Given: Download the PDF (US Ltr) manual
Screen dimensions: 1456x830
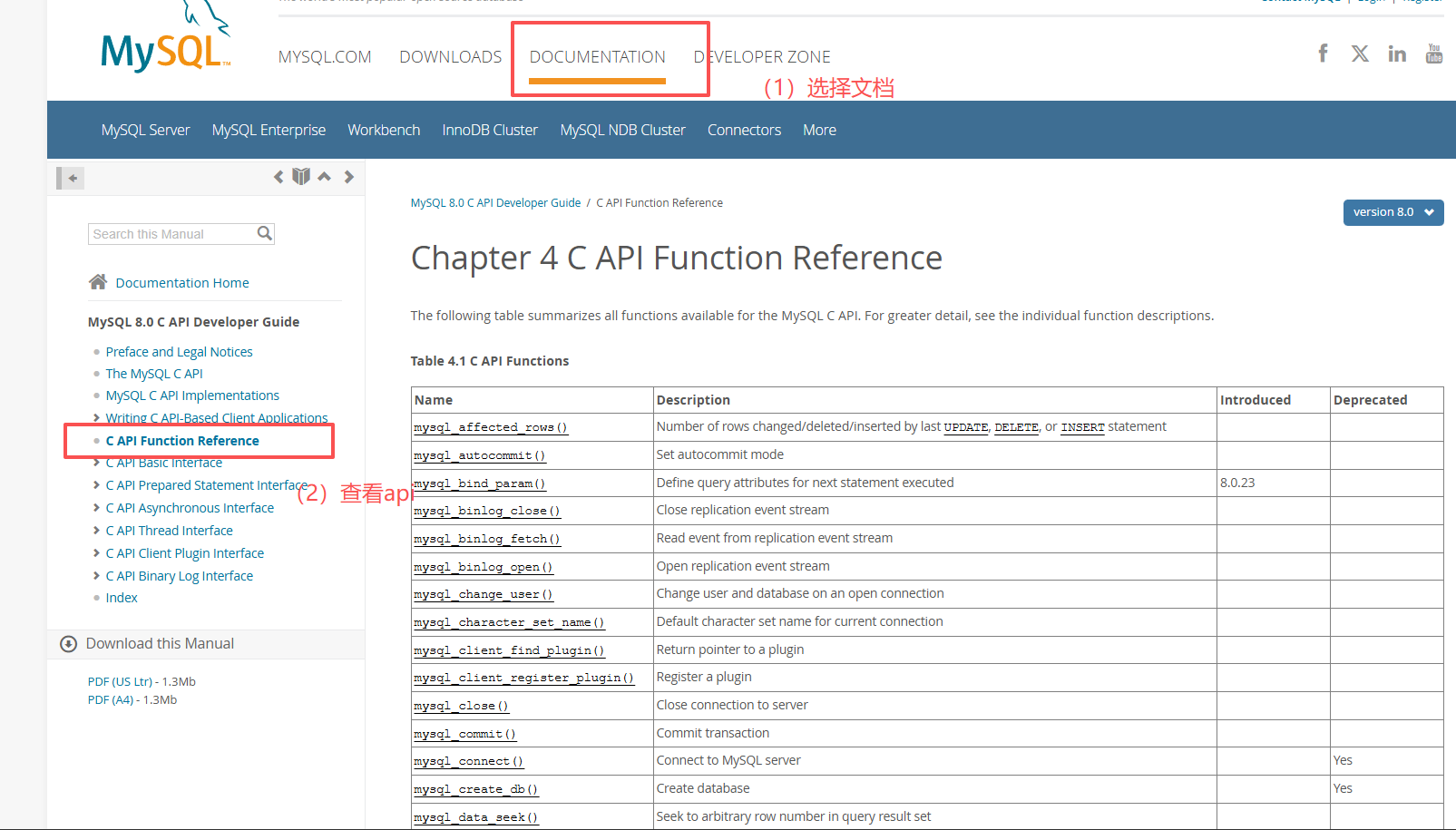Looking at the screenshot, I should pyautogui.click(x=142, y=681).
